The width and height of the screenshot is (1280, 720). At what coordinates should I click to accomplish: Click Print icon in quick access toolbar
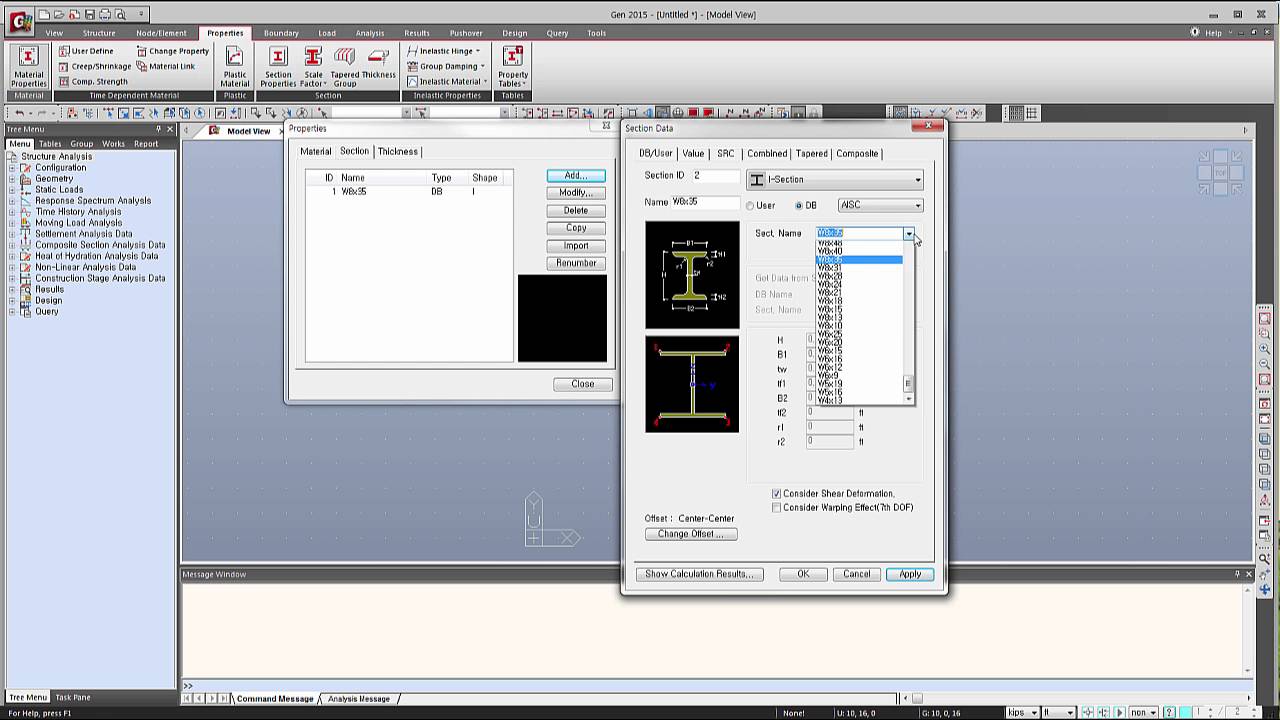(105, 15)
